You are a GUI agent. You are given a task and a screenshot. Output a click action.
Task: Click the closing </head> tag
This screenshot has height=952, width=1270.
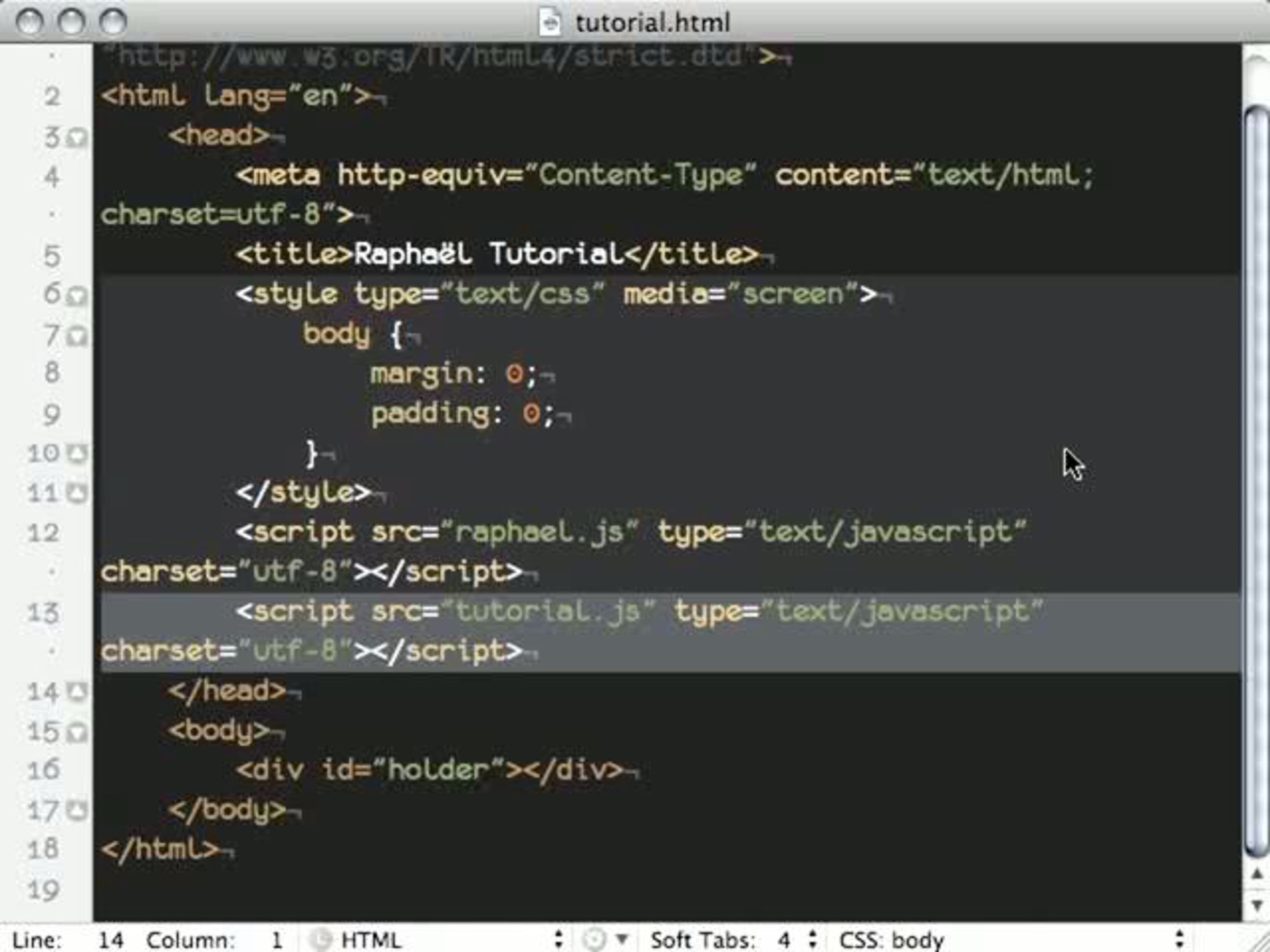(228, 691)
